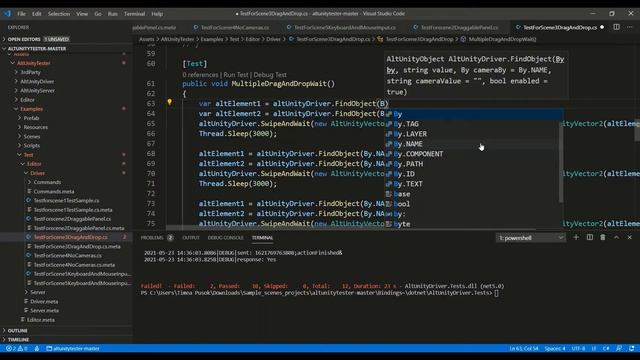Open the File menu

22,13
